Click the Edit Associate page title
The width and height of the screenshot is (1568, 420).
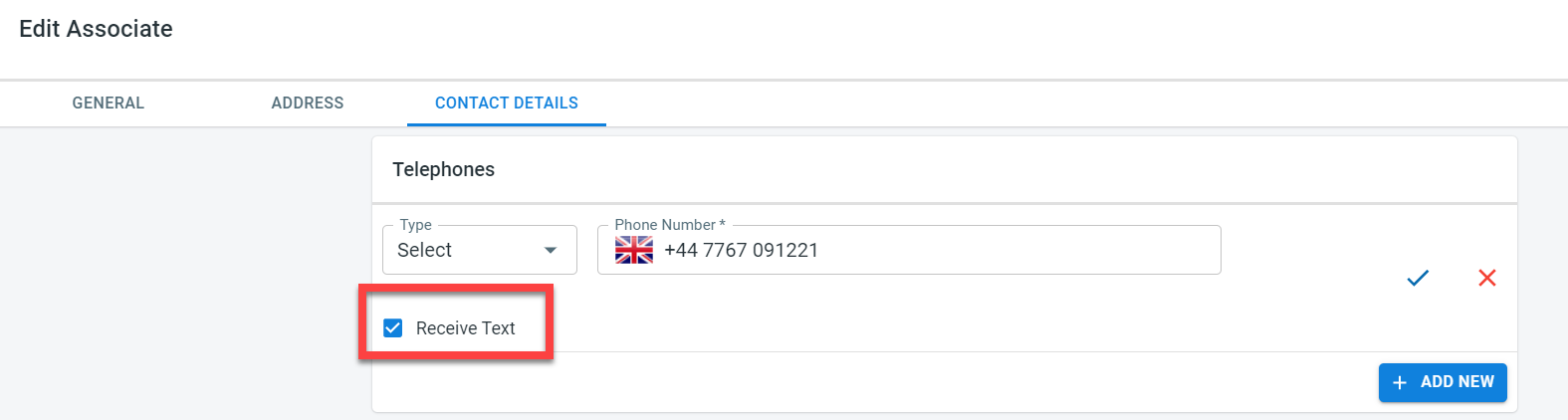(96, 29)
